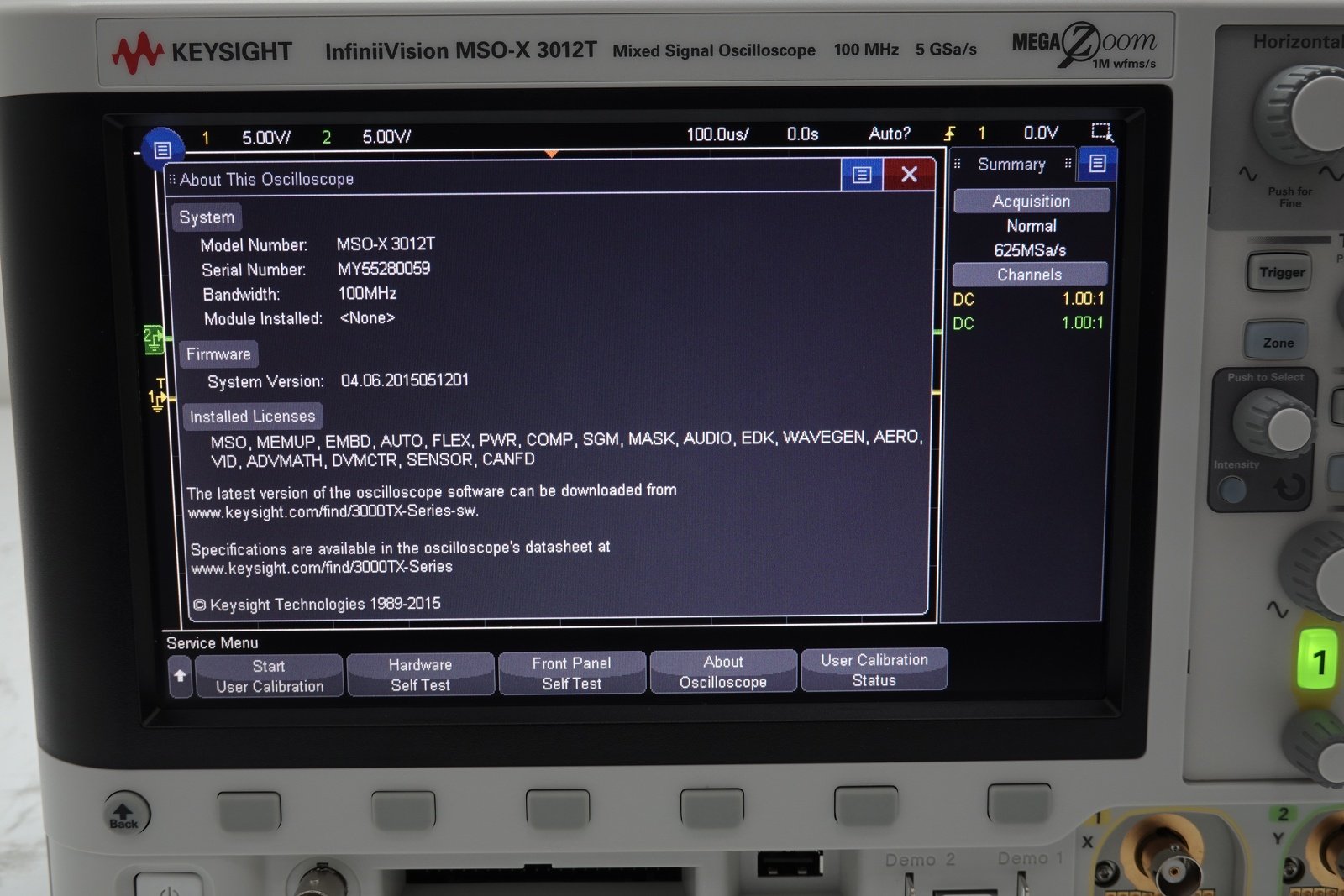Tap the Firmware section header
This screenshot has width=1344, height=896.
click(218, 354)
